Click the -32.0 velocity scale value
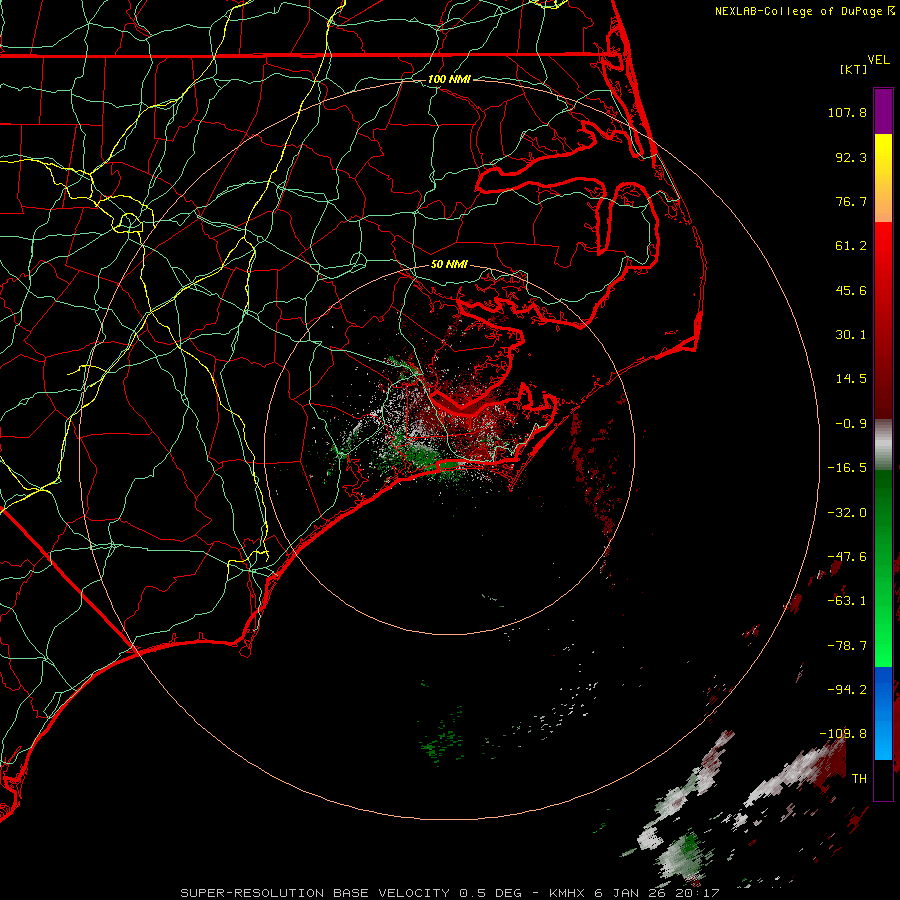 point(847,513)
